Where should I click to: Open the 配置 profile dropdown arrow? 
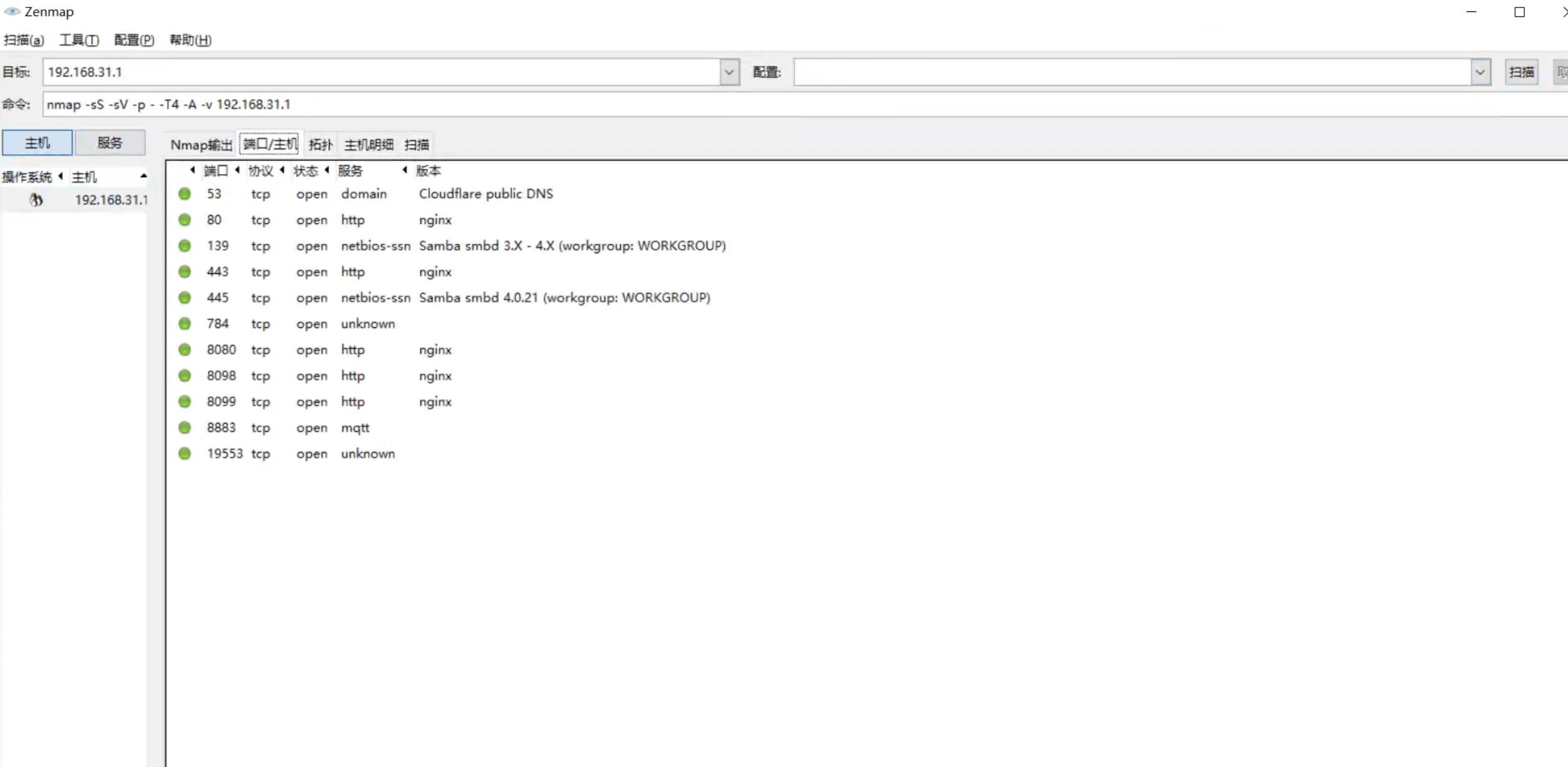(1479, 72)
